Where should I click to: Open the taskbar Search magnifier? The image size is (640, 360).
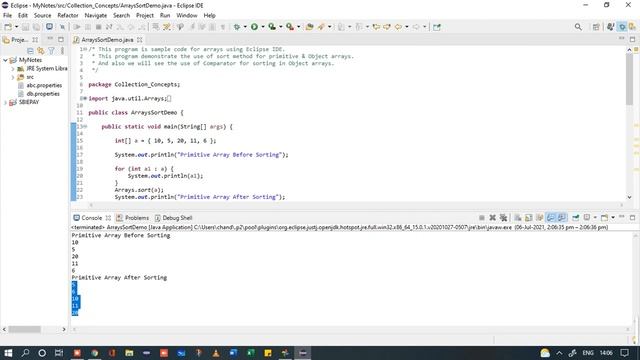25,353
